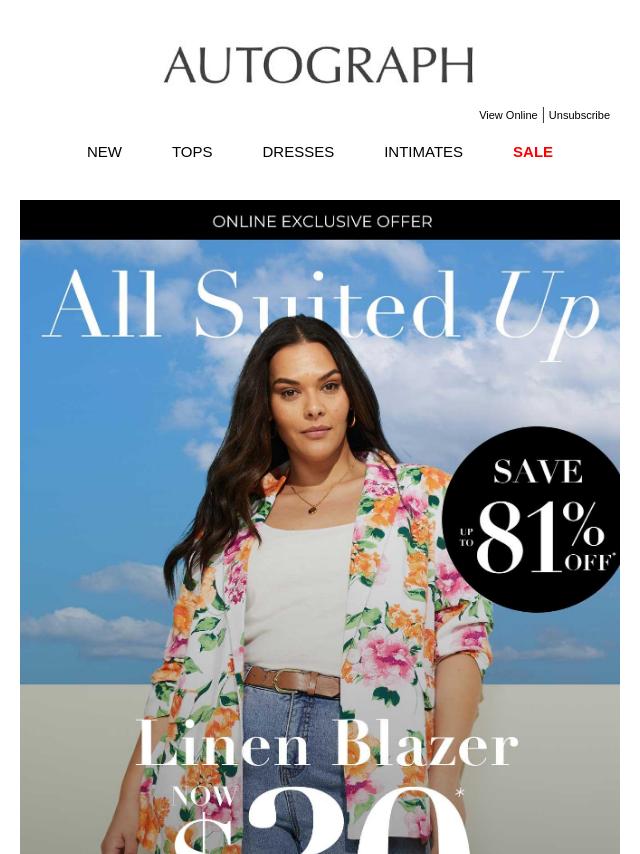Open the red SALE link

[533, 152]
